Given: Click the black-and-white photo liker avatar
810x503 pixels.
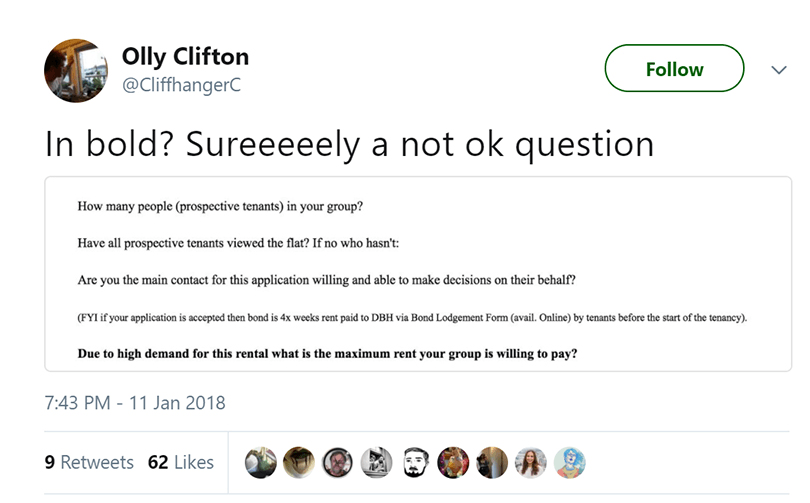Looking at the screenshot, I should click(376, 462).
